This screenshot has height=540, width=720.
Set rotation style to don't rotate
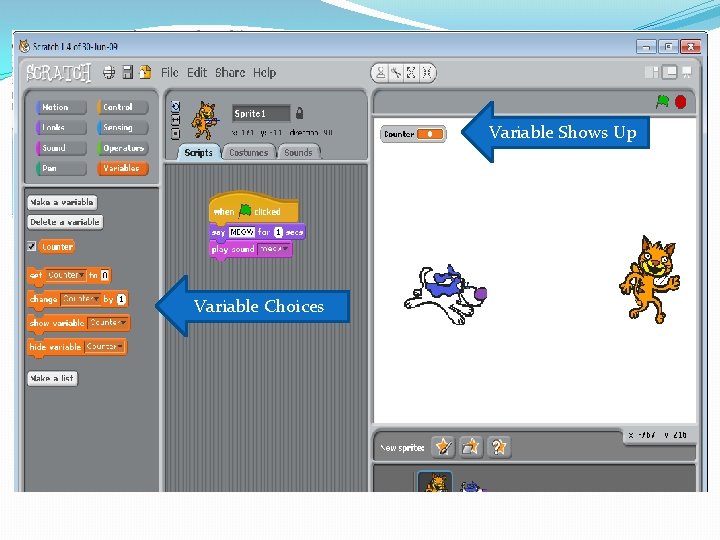pos(175,134)
